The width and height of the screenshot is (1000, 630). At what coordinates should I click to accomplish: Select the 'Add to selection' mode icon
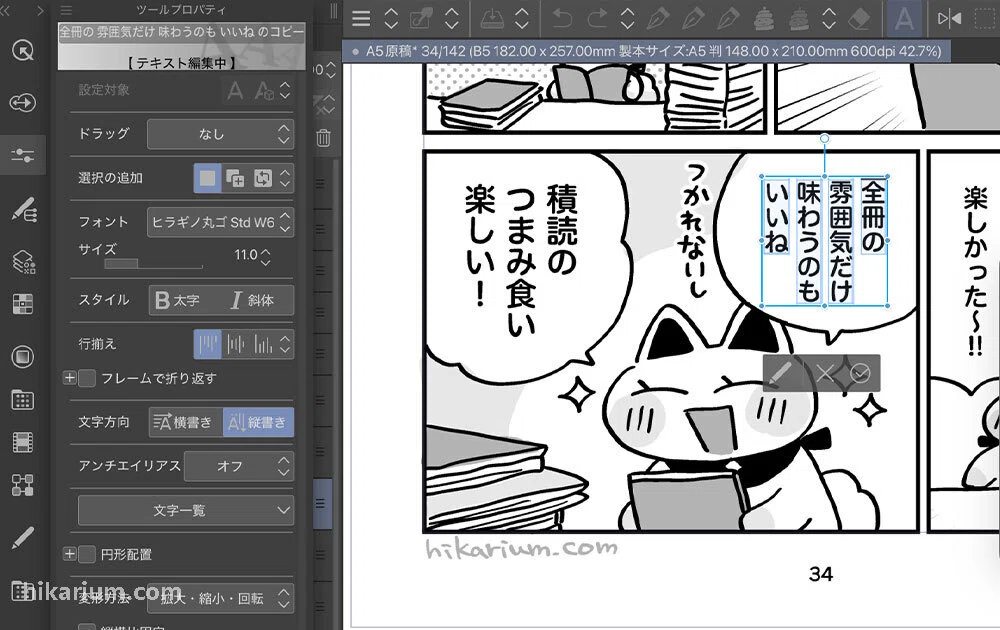[235, 178]
